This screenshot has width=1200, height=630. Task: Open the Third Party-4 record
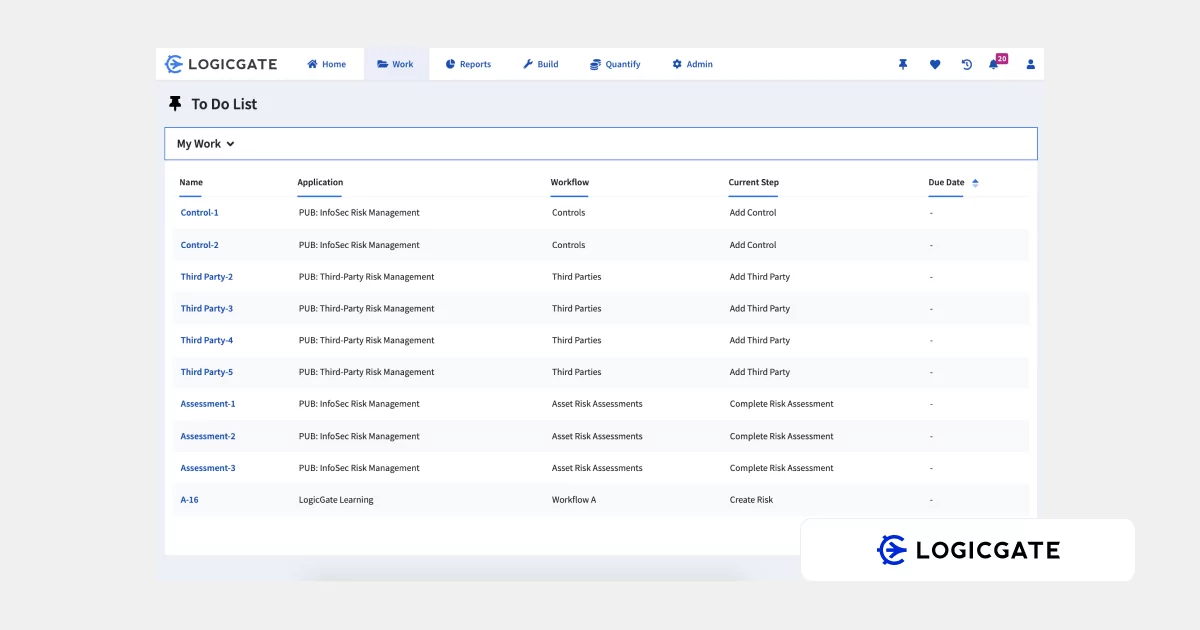click(207, 341)
